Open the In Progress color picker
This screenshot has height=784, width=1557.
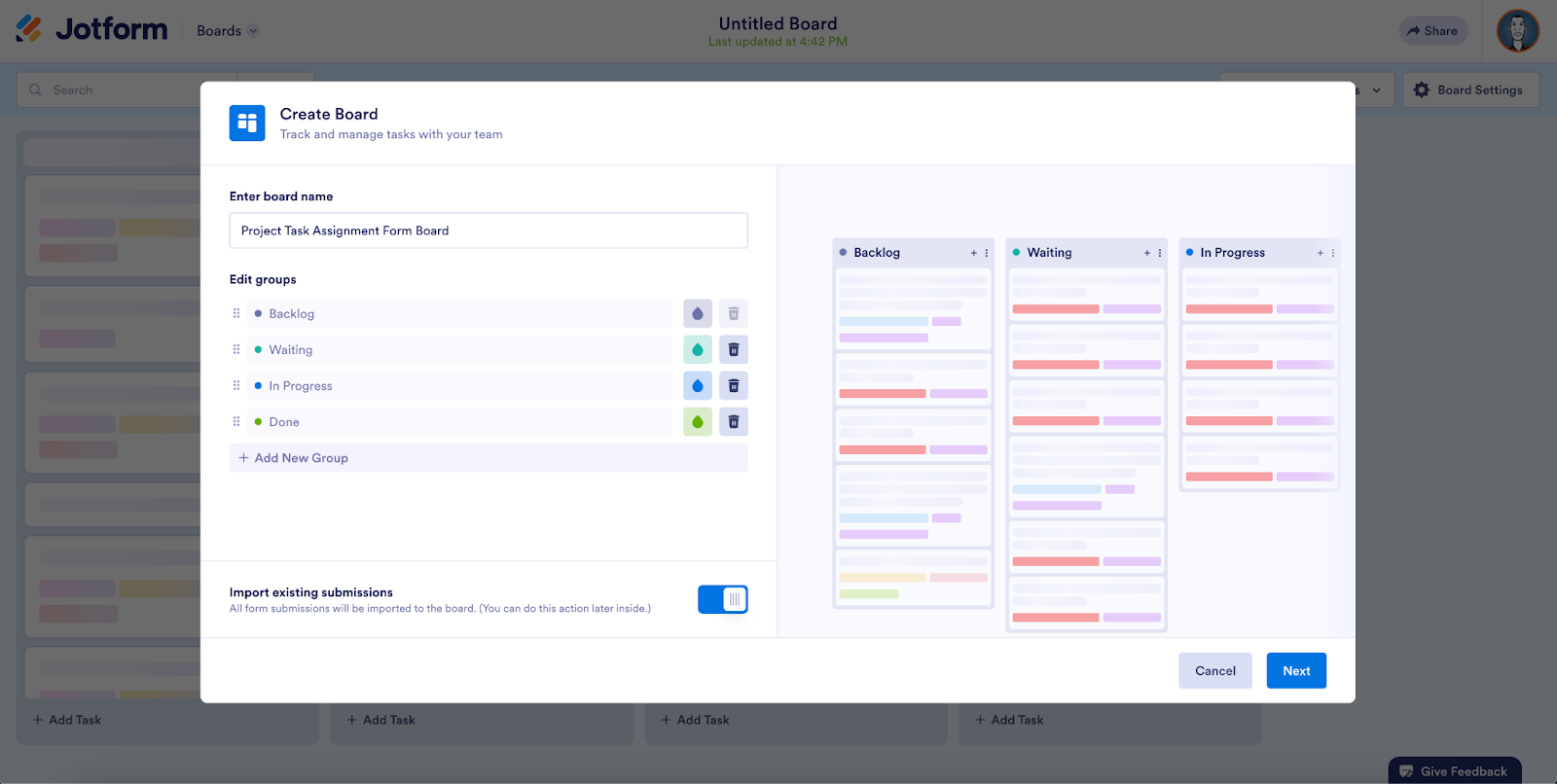pos(698,386)
